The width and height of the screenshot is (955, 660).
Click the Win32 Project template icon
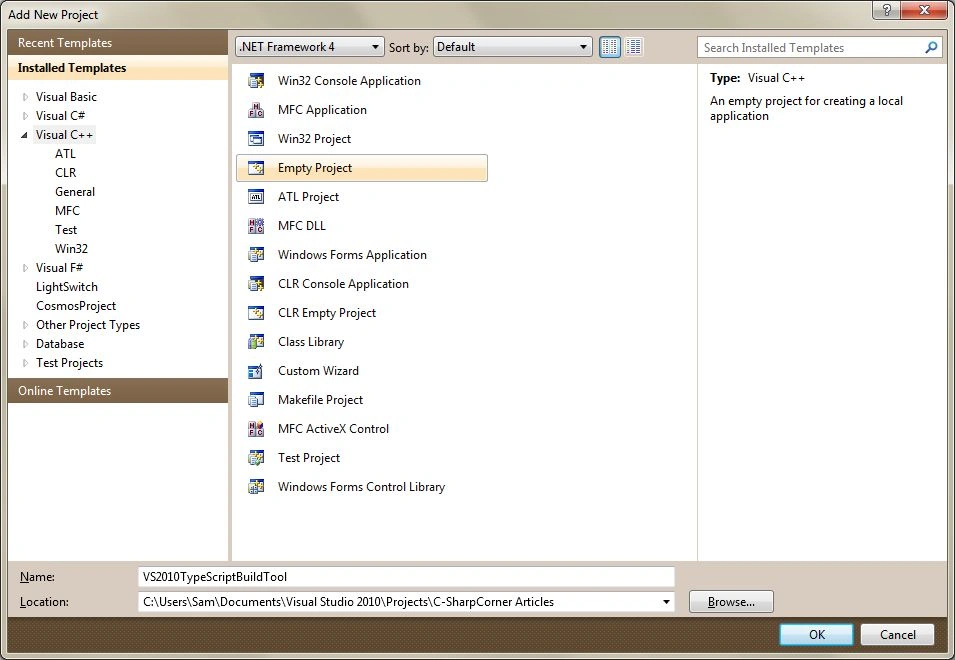[256, 139]
